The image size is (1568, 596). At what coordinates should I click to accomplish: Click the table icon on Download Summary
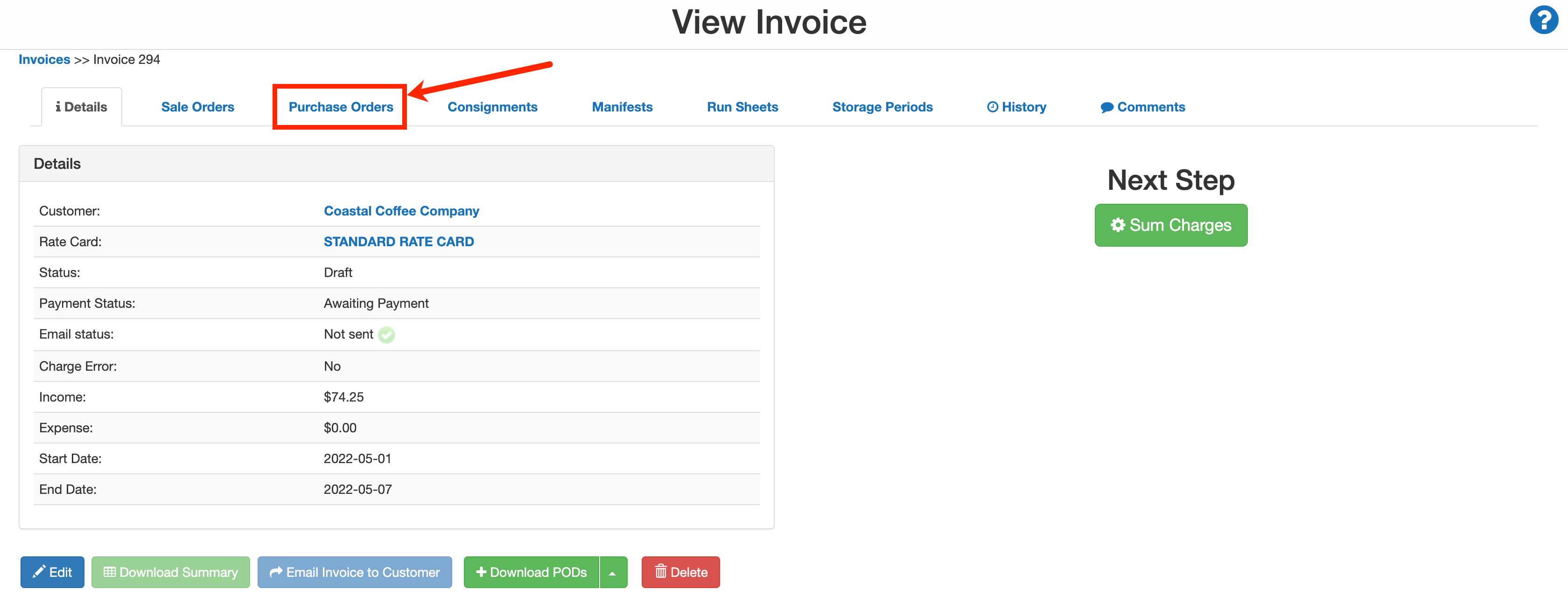(x=110, y=572)
